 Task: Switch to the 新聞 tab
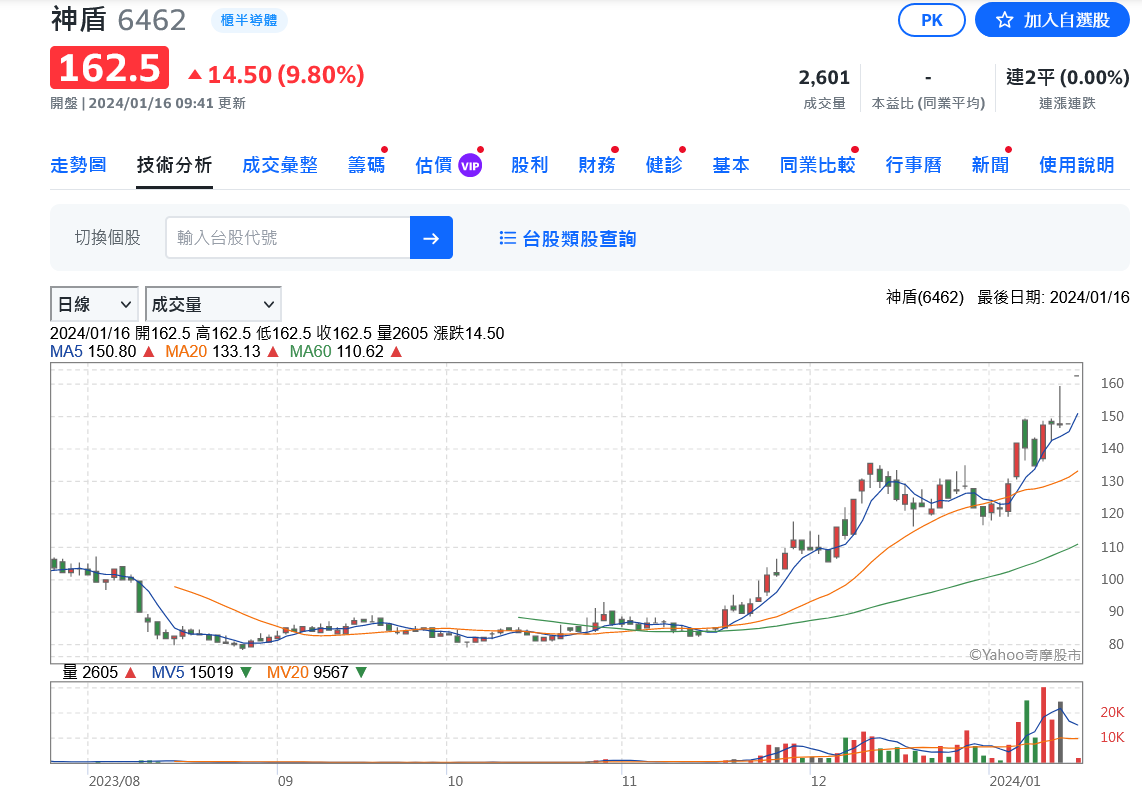click(991, 165)
